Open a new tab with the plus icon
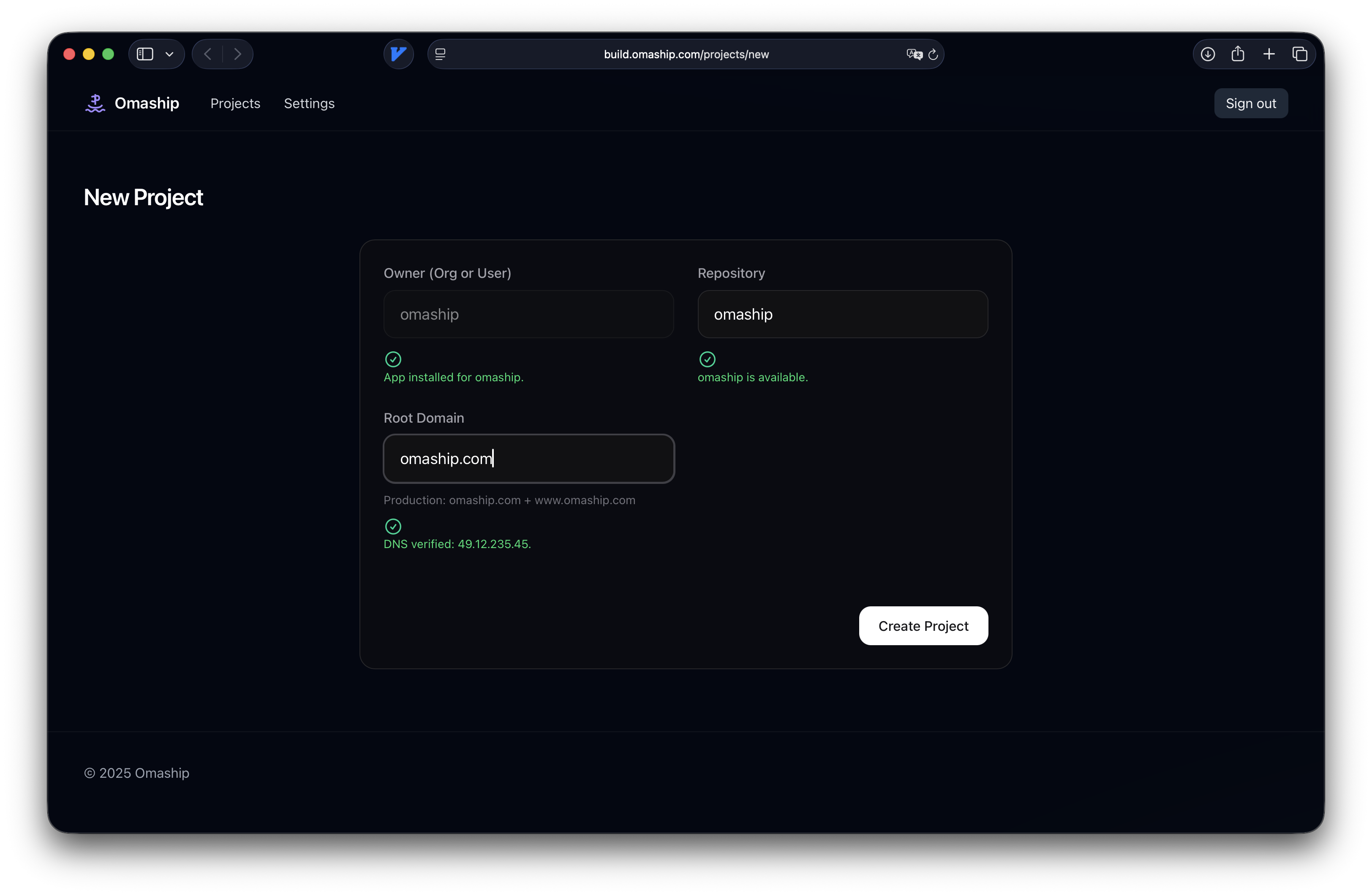The width and height of the screenshot is (1372, 896). [x=1269, y=54]
